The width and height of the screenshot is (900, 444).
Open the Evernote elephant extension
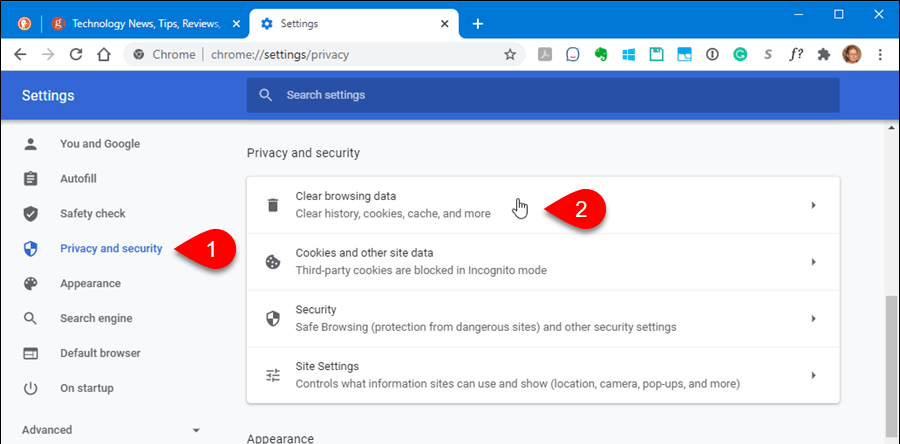(601, 54)
